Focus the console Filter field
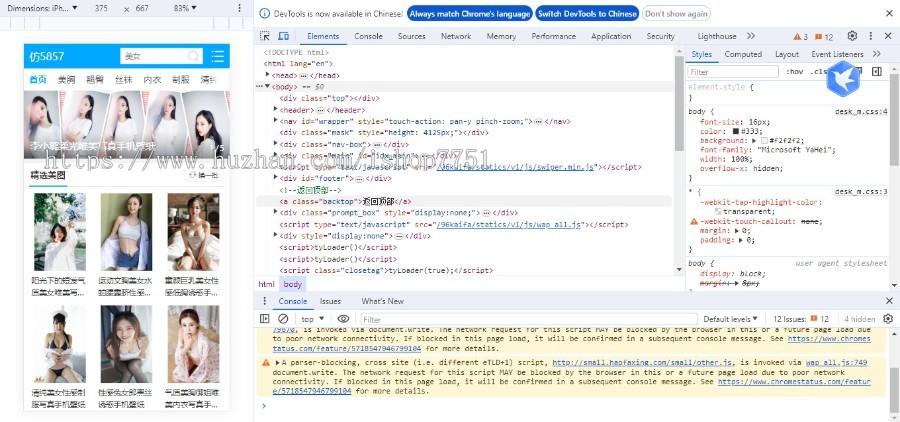This screenshot has width=900, height=422. 529,319
